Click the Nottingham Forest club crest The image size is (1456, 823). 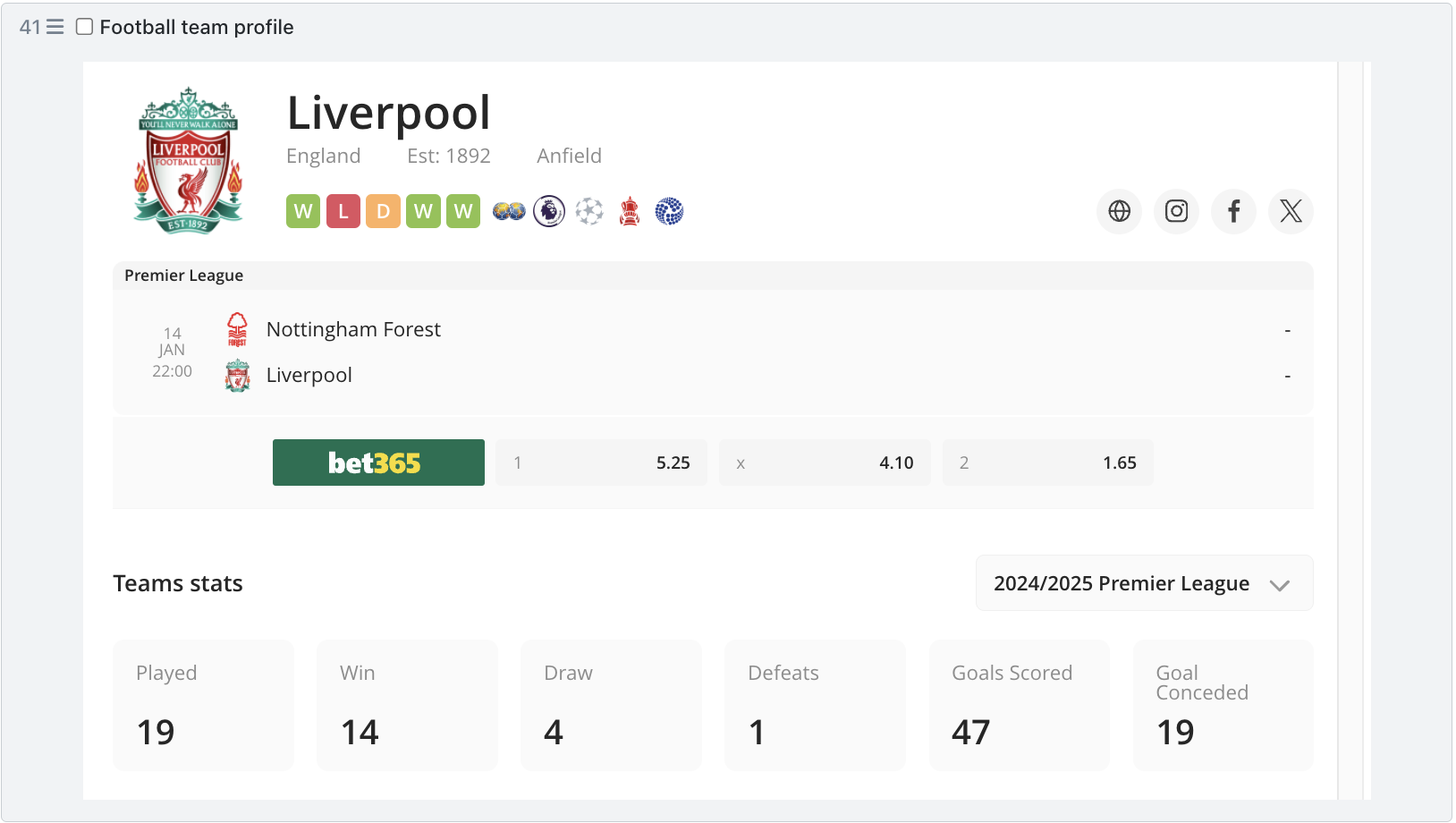pos(237,329)
